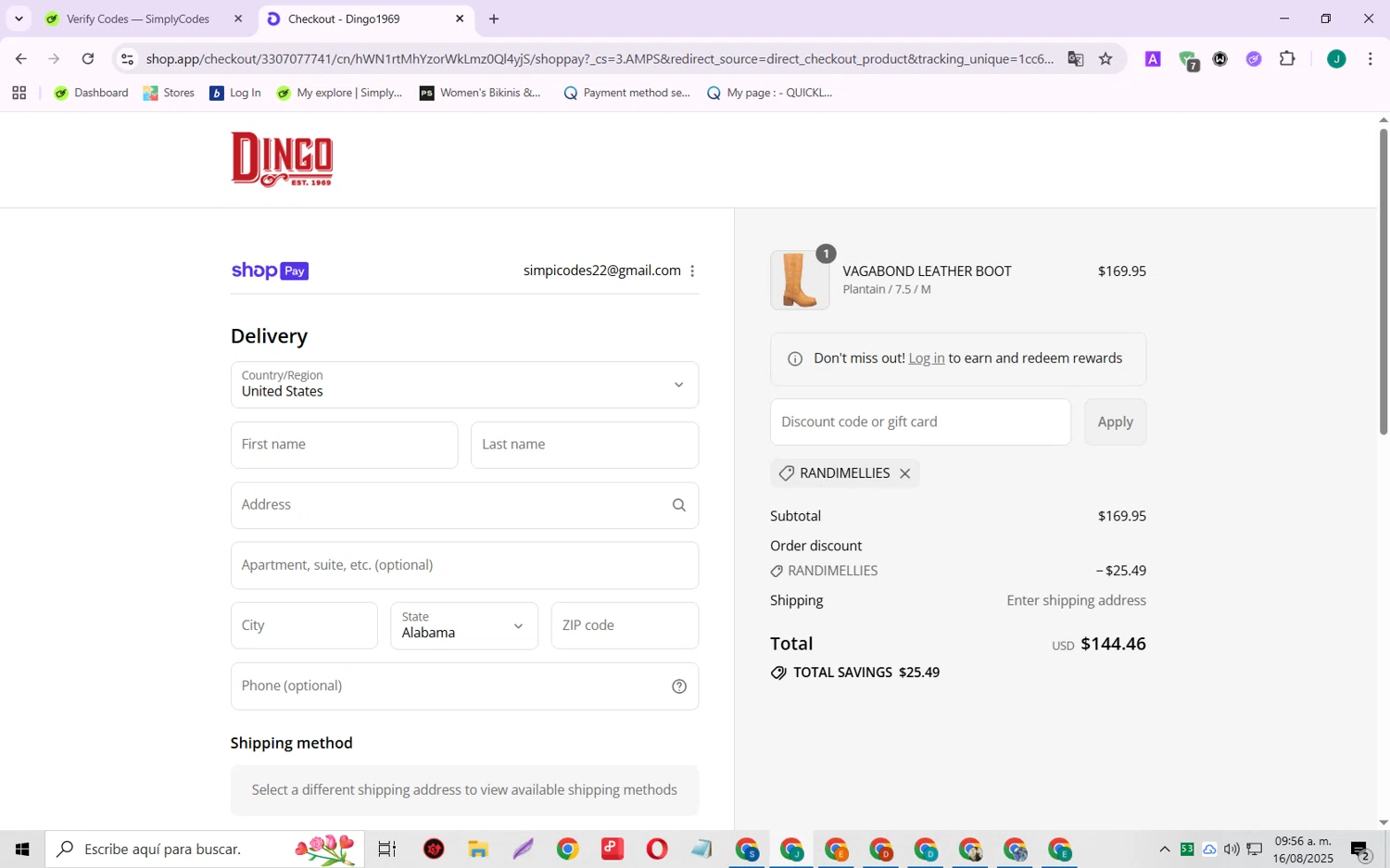Click the Dingo Est. 1969 logo

point(282,159)
